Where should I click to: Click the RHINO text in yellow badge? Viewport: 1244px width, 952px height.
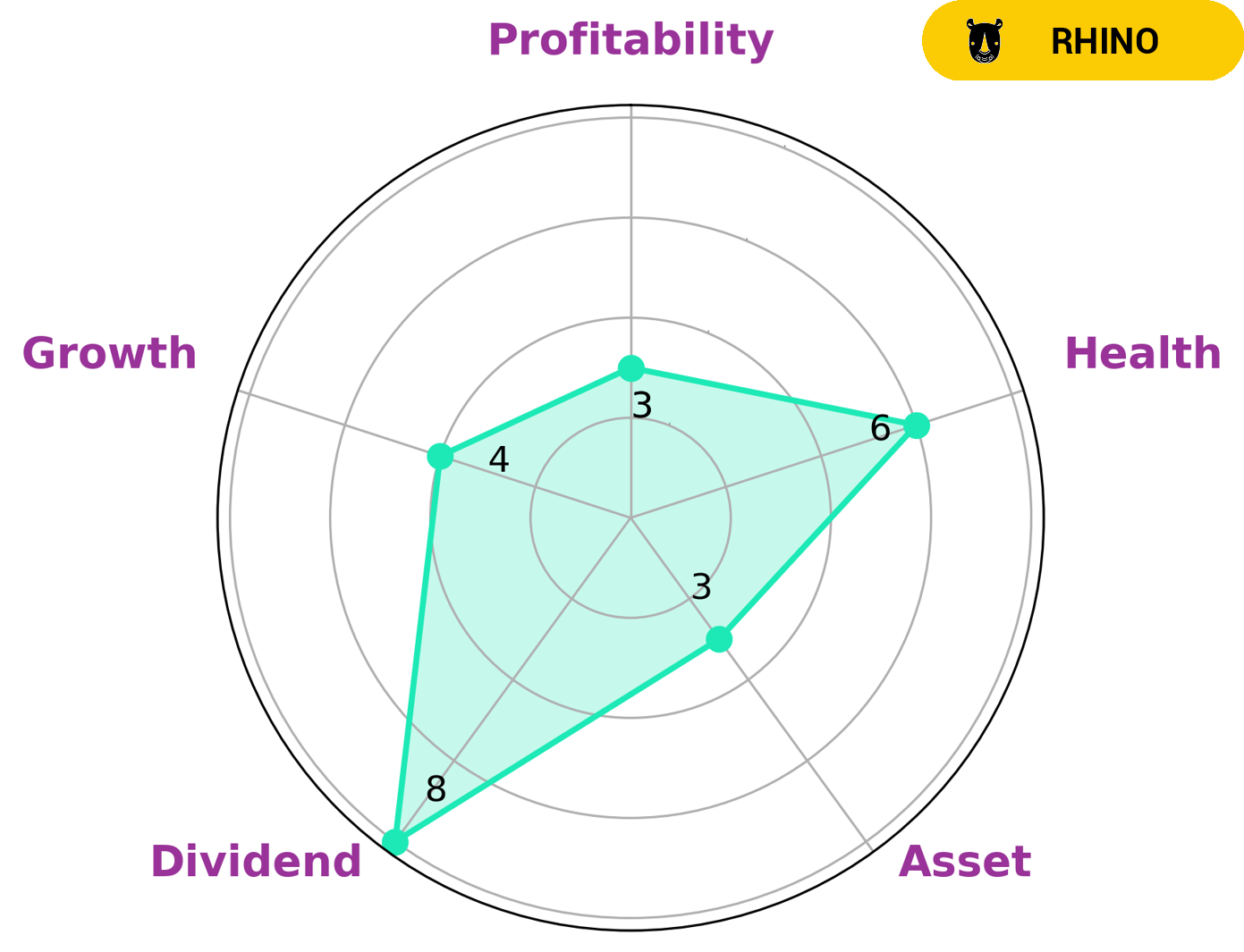tap(1104, 41)
